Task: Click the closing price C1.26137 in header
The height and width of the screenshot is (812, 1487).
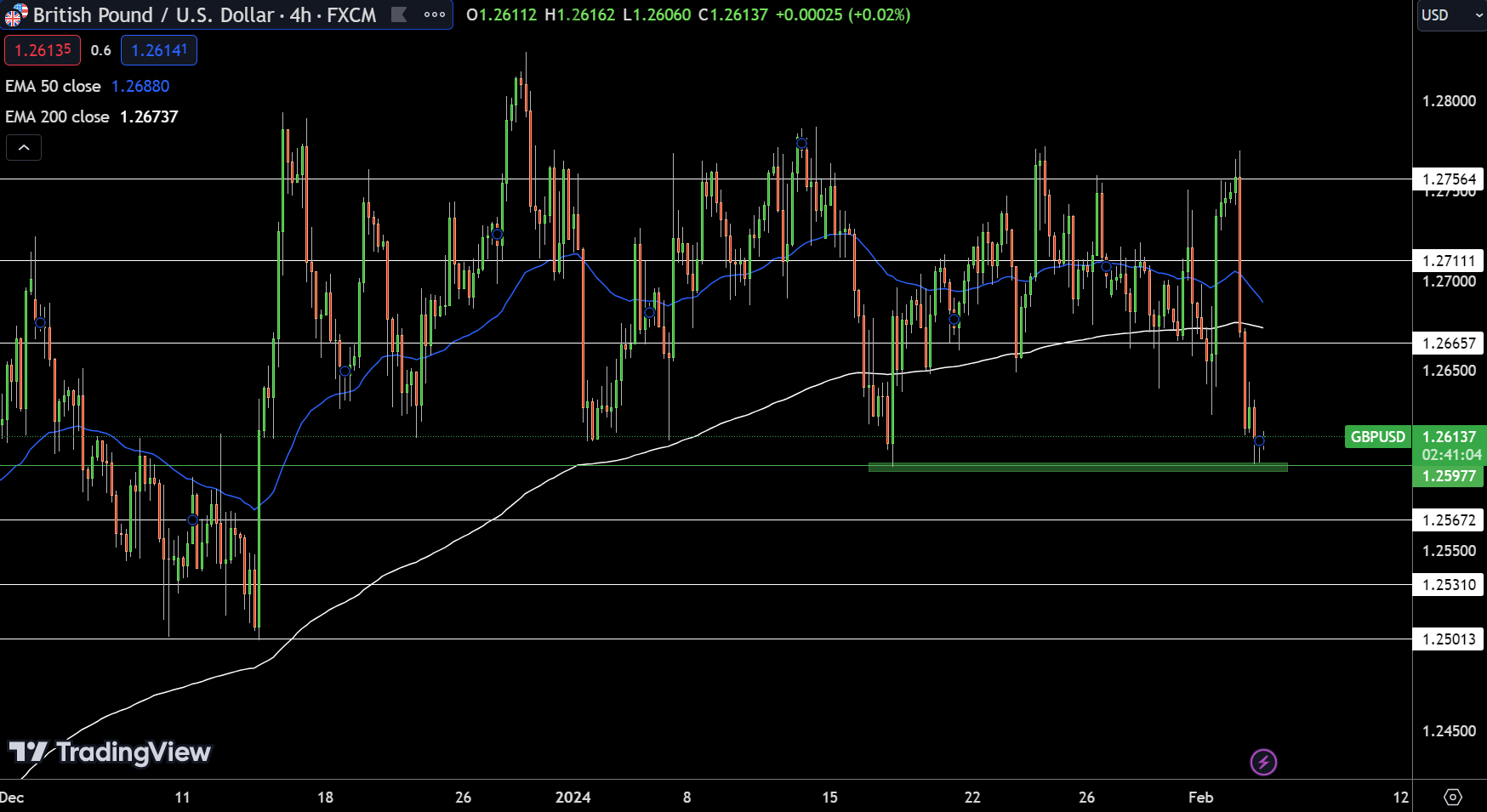Action: coord(733,14)
